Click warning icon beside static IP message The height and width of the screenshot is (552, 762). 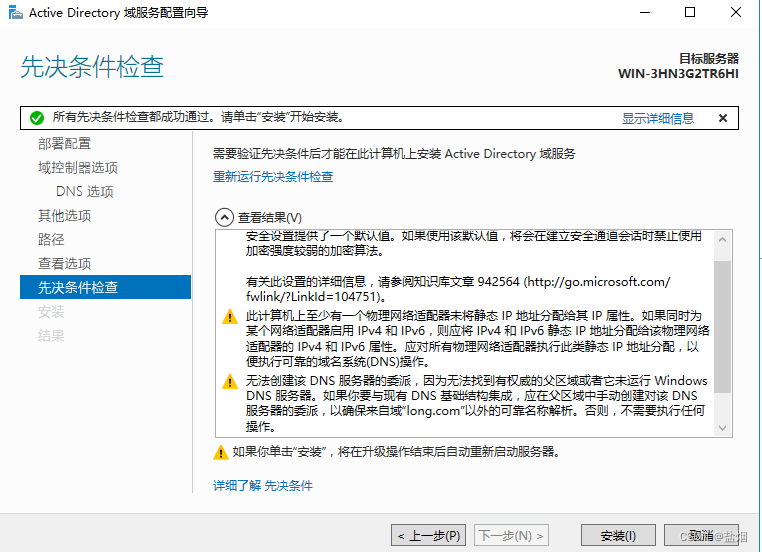[x=230, y=317]
